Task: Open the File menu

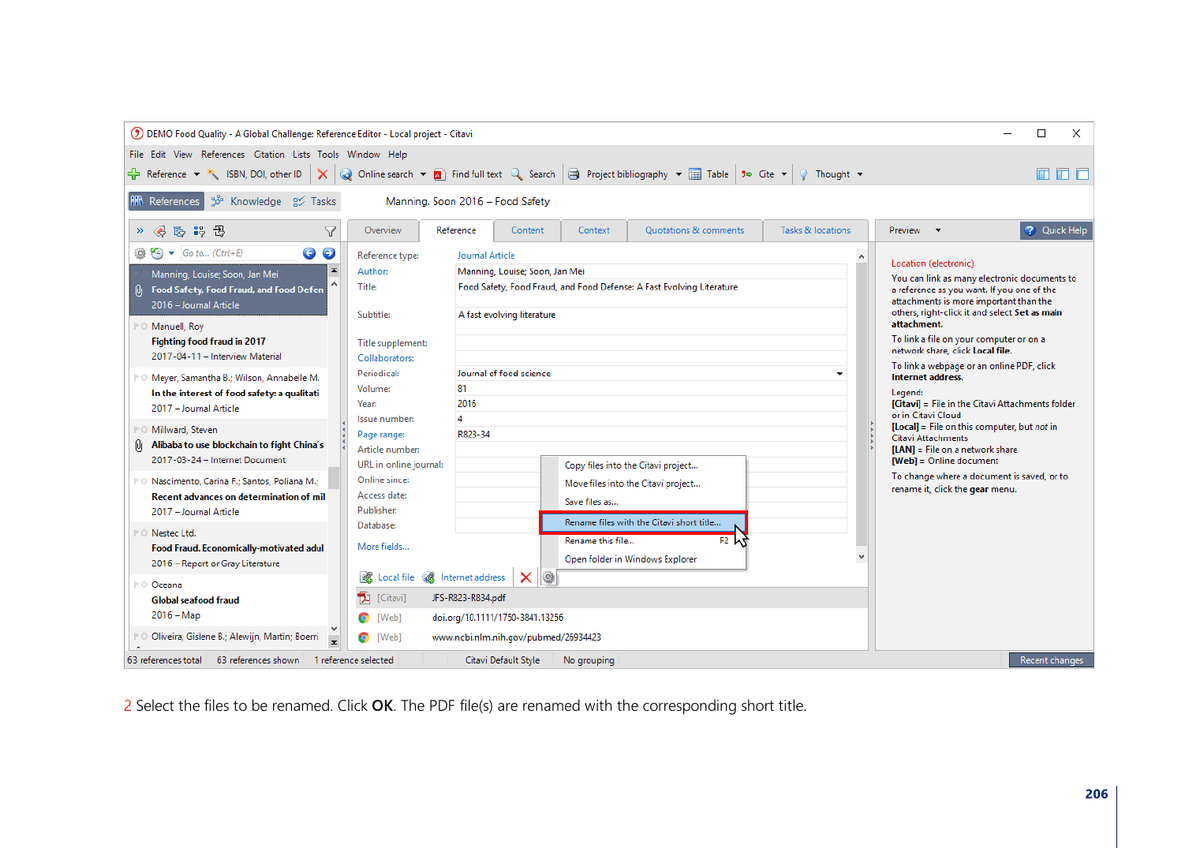Action: click(x=136, y=155)
